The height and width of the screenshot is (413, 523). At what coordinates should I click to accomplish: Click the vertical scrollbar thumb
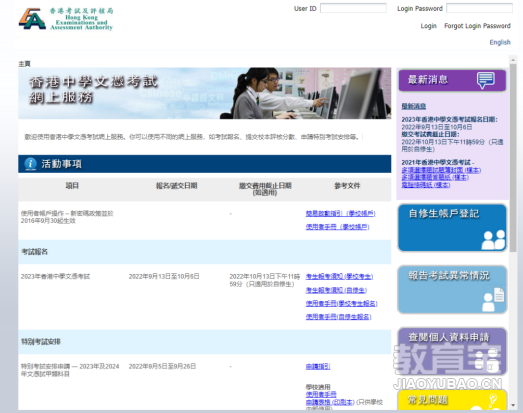[513, 158]
